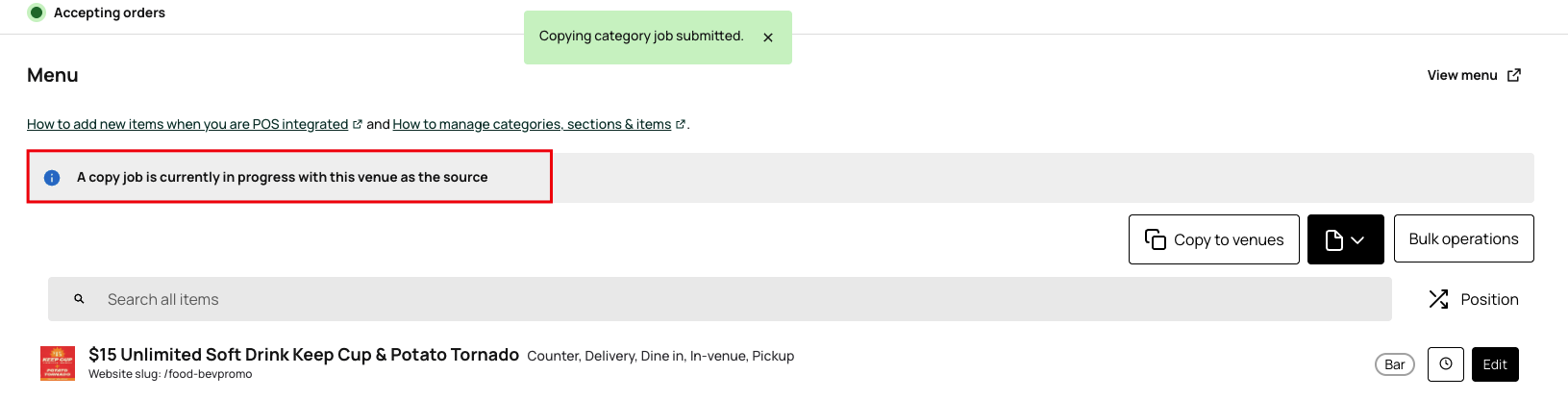Open the Keep Cup promo item thumbnail

pos(58,363)
